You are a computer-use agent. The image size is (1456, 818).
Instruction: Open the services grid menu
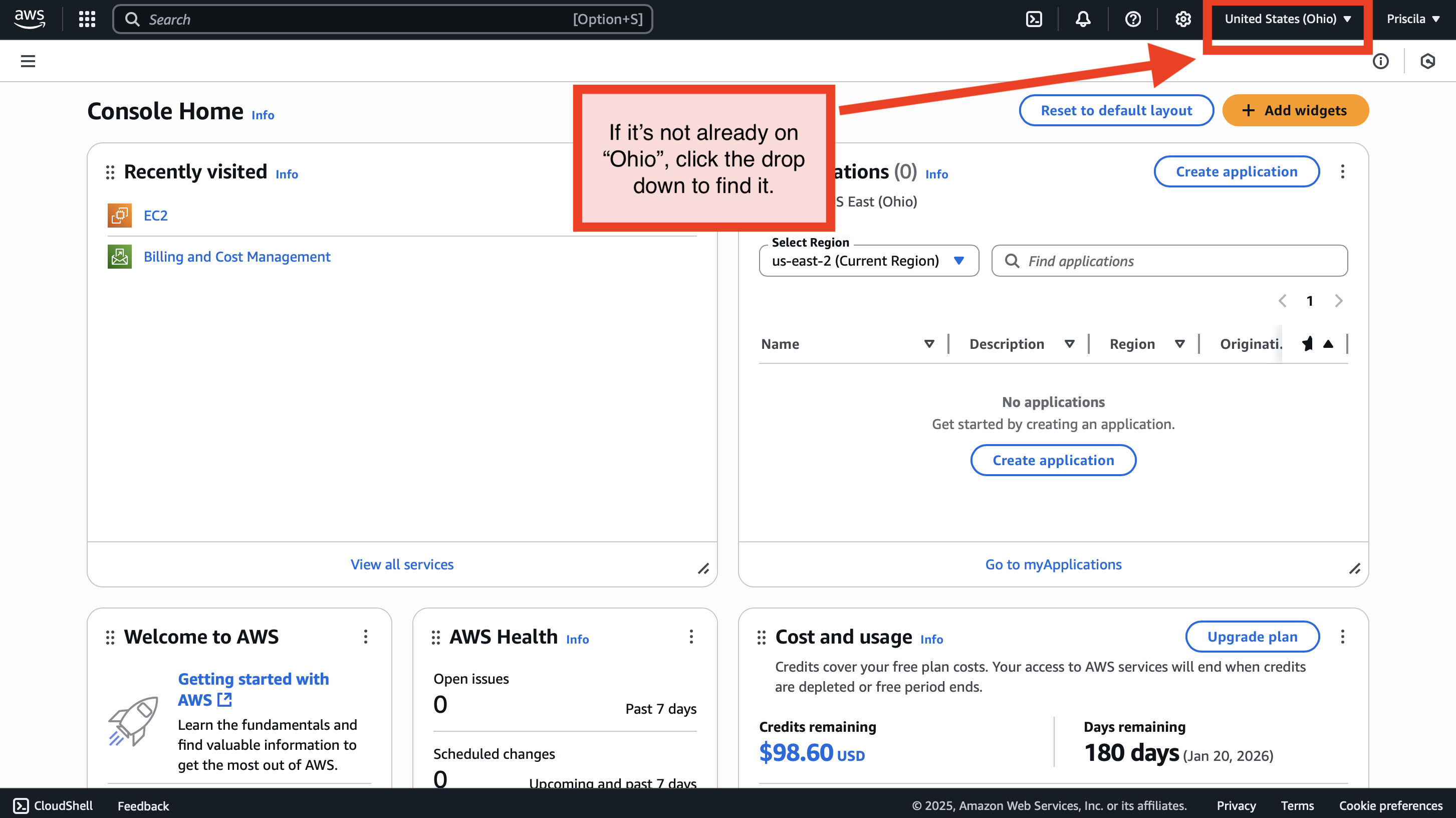pos(87,19)
